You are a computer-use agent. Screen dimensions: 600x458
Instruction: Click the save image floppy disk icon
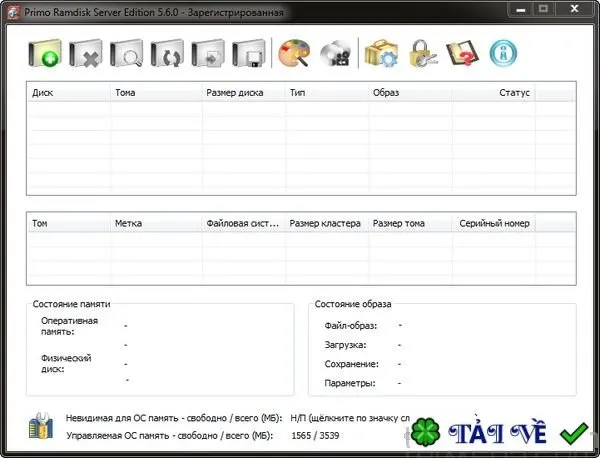(x=249, y=53)
